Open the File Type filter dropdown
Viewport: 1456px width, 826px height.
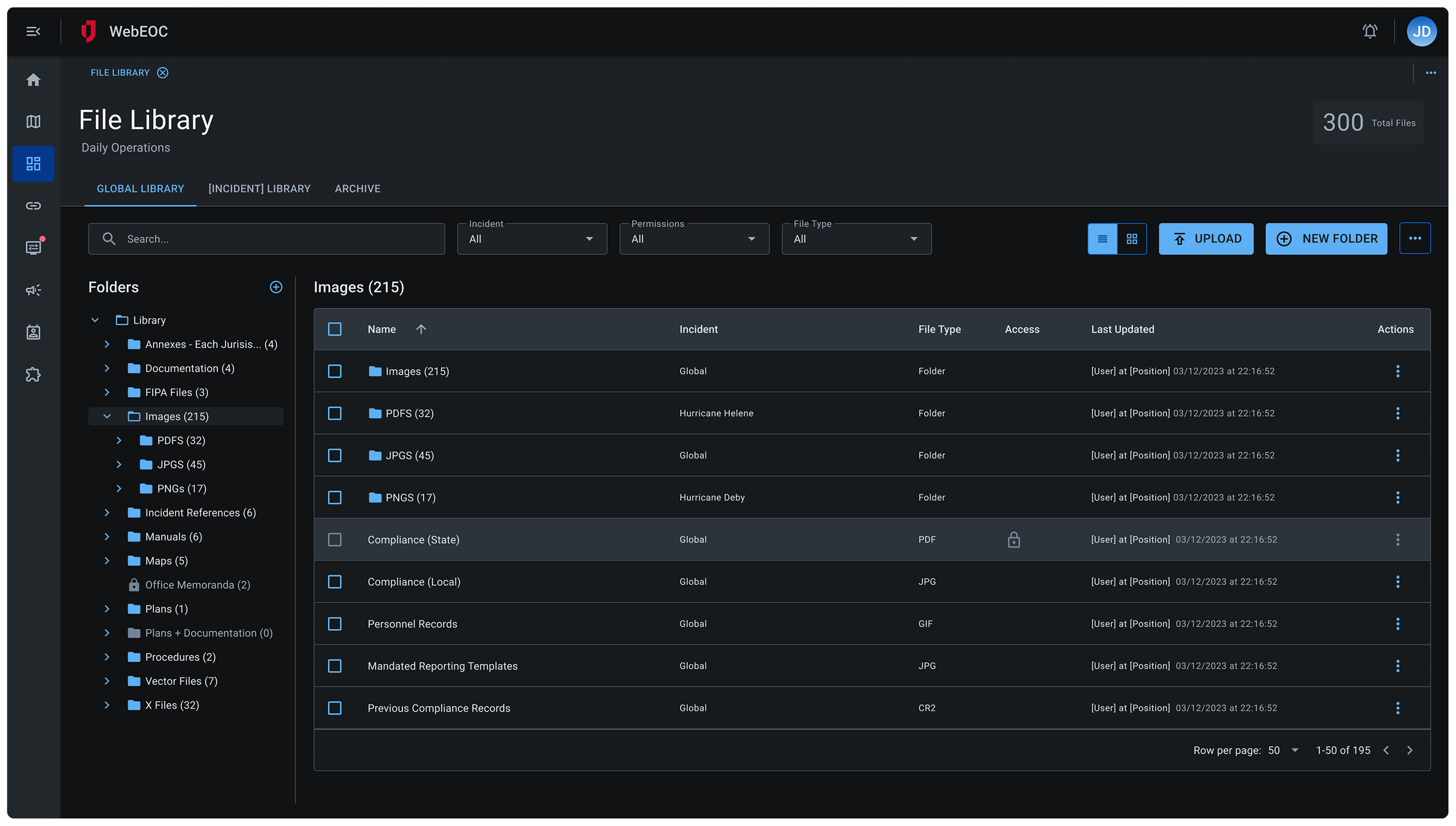click(856, 239)
